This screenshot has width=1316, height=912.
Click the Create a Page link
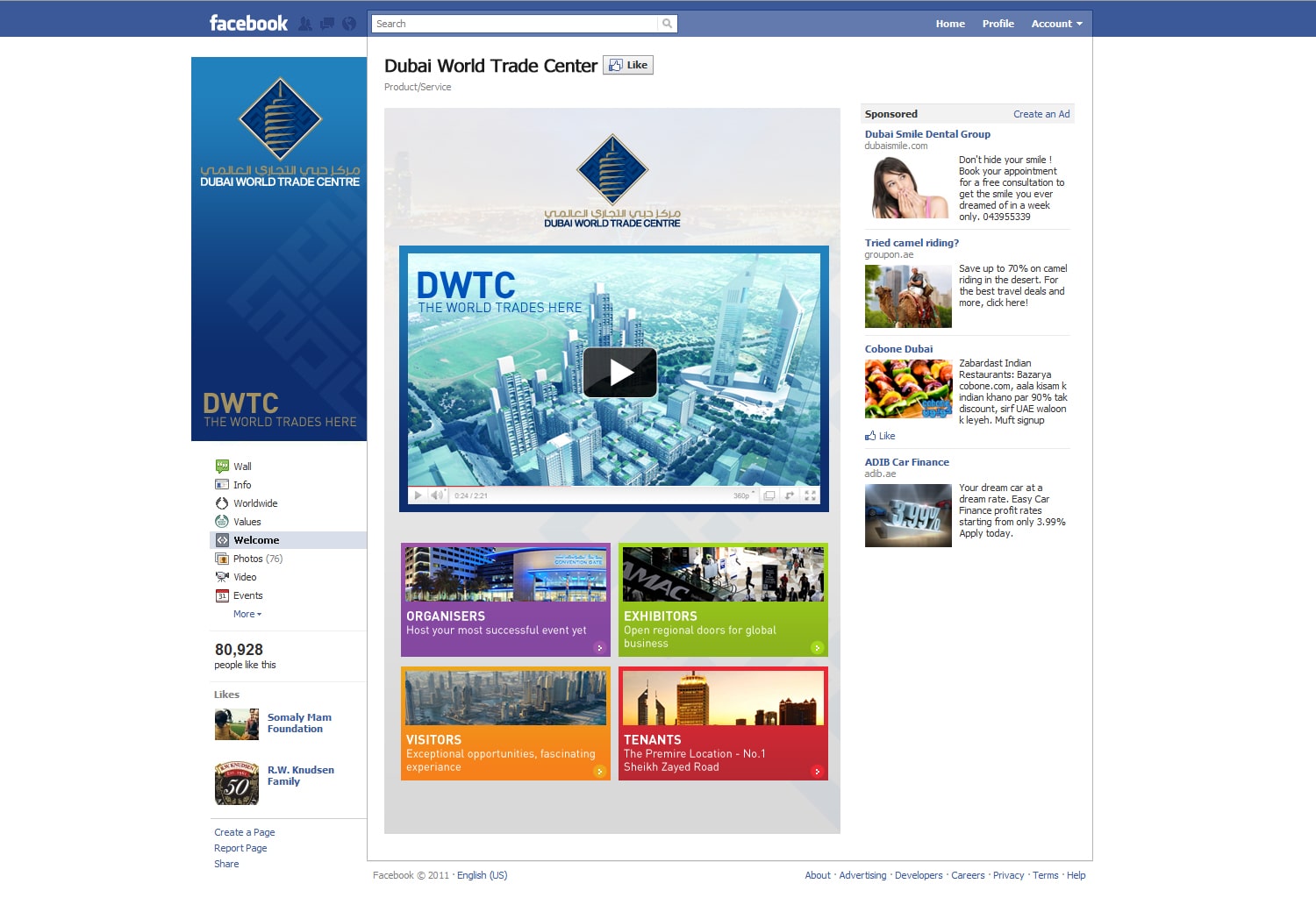point(245,832)
